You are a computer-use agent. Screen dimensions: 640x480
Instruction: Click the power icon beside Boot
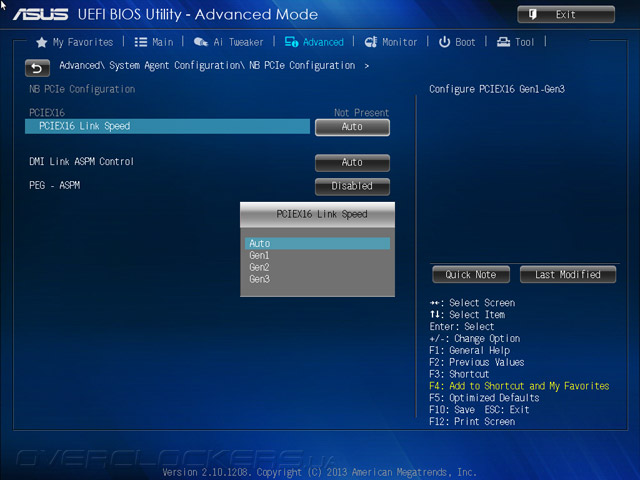[x=444, y=42]
